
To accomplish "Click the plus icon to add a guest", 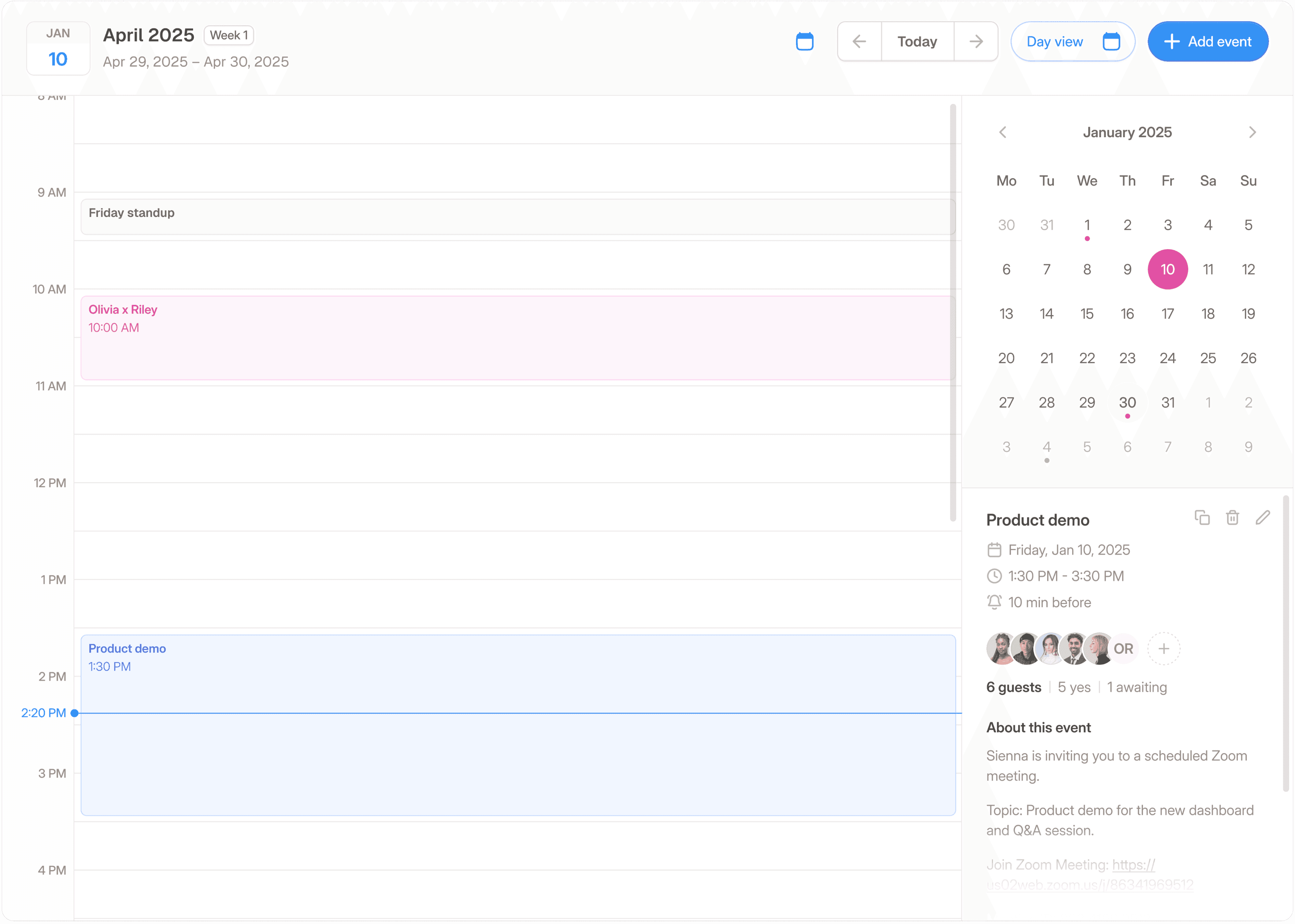I will (x=1164, y=649).
